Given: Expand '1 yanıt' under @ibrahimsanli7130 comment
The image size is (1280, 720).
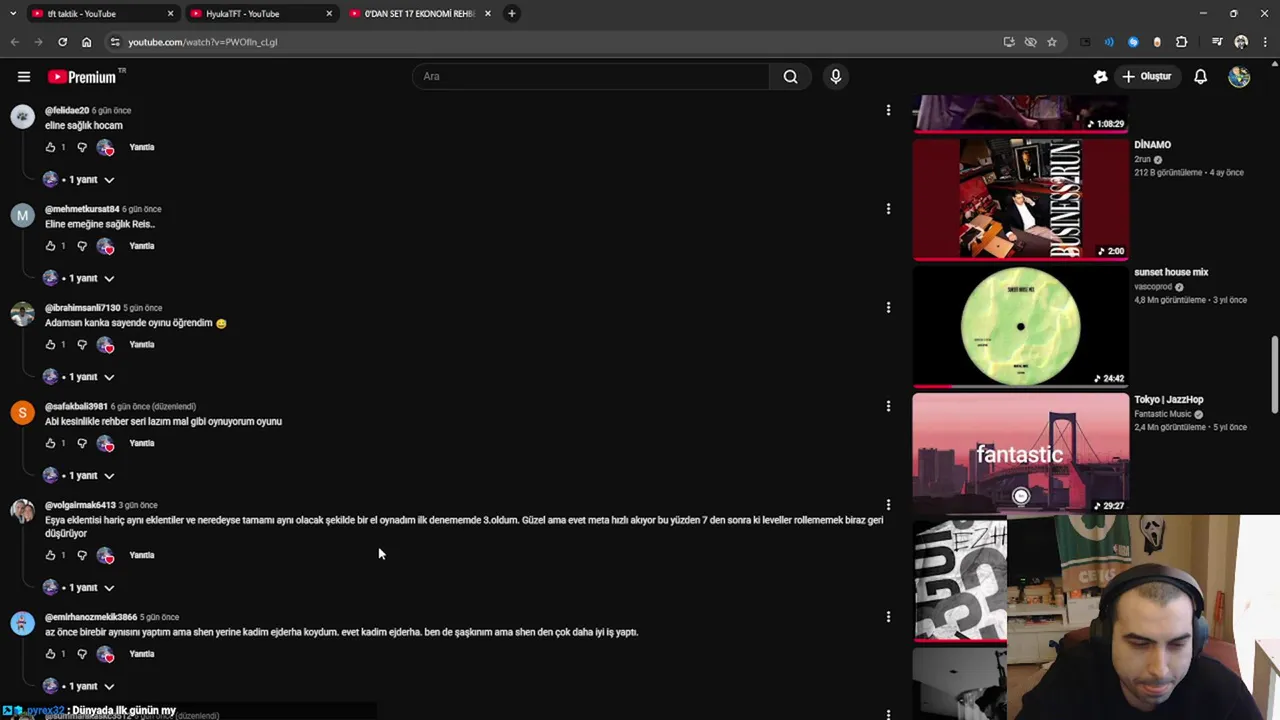Looking at the screenshot, I should click(x=79, y=377).
